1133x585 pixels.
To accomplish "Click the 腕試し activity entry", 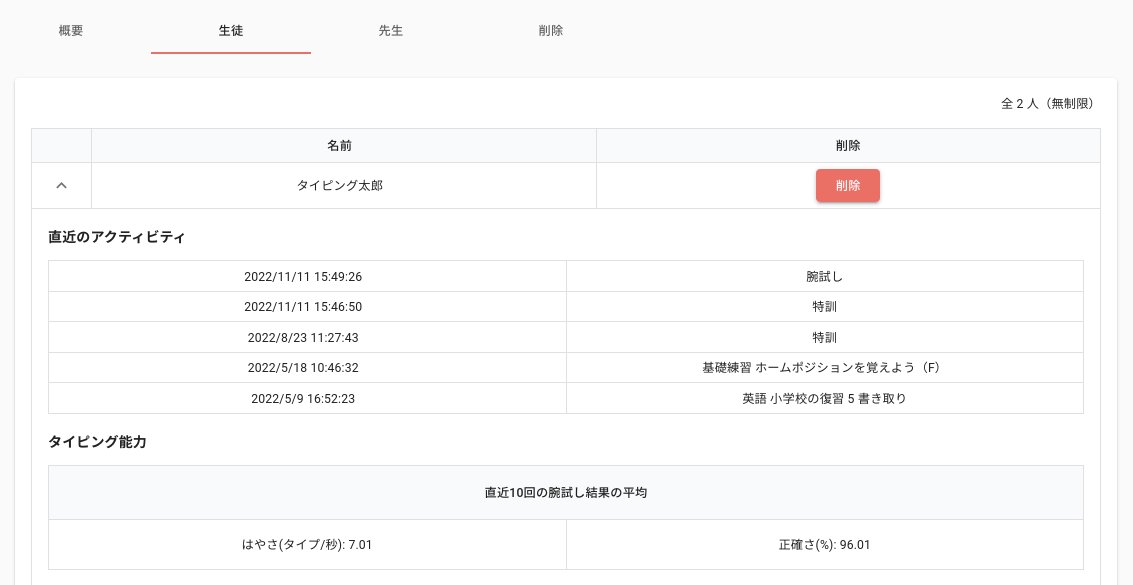I will tap(824, 276).
